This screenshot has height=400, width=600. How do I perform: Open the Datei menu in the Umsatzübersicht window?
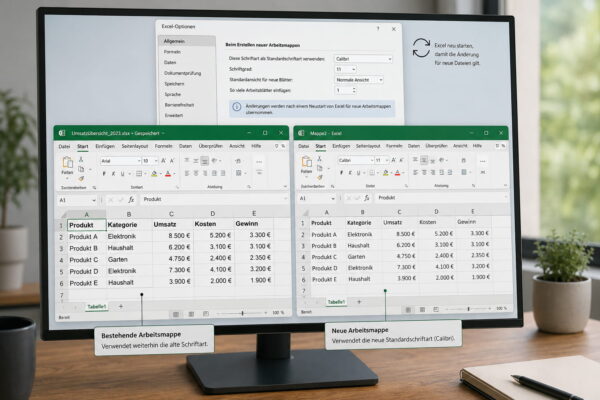[x=64, y=147]
